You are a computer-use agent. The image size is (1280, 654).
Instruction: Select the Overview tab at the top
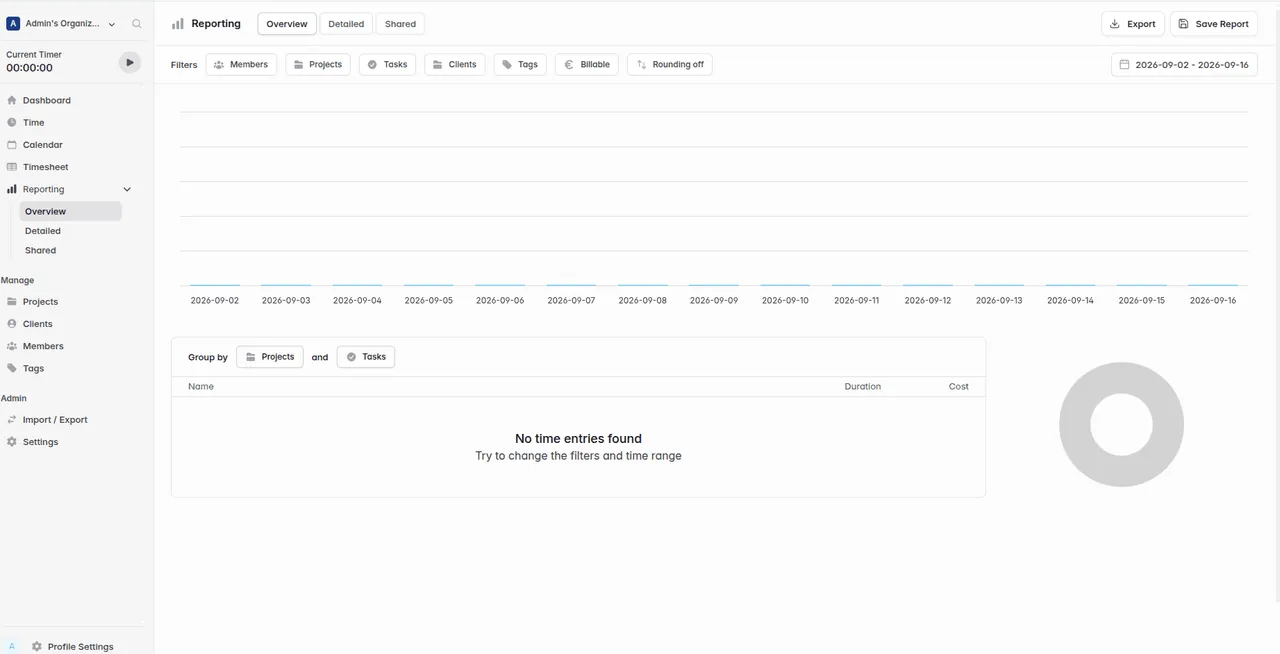coord(287,24)
